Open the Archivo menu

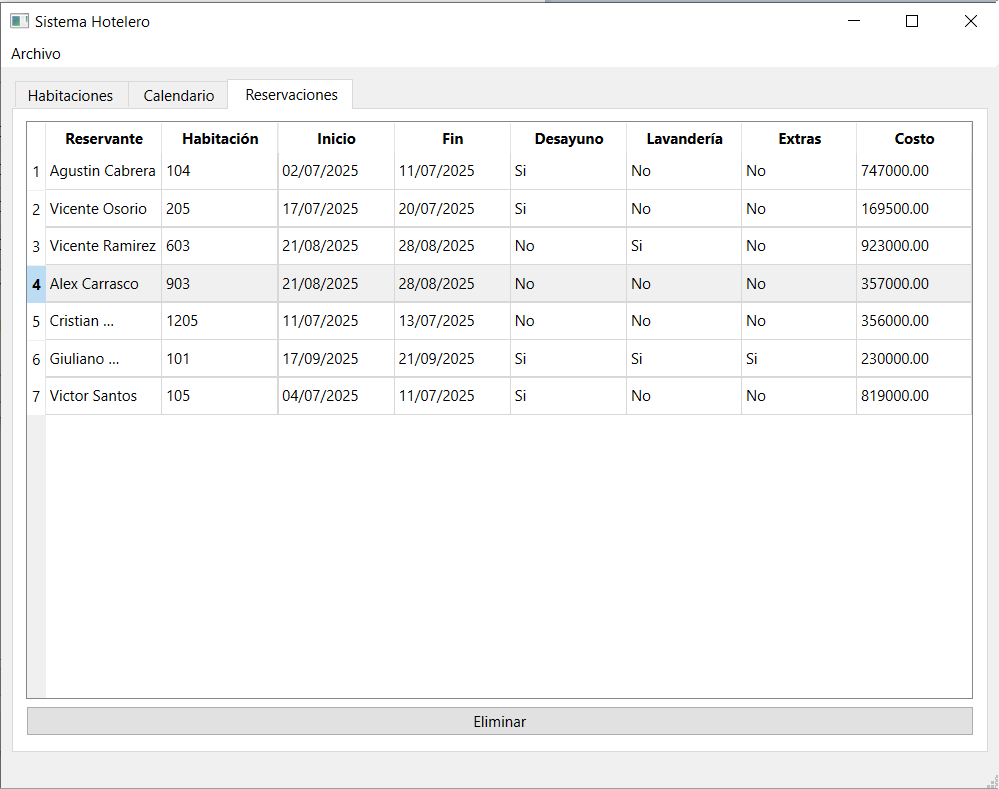[36, 54]
